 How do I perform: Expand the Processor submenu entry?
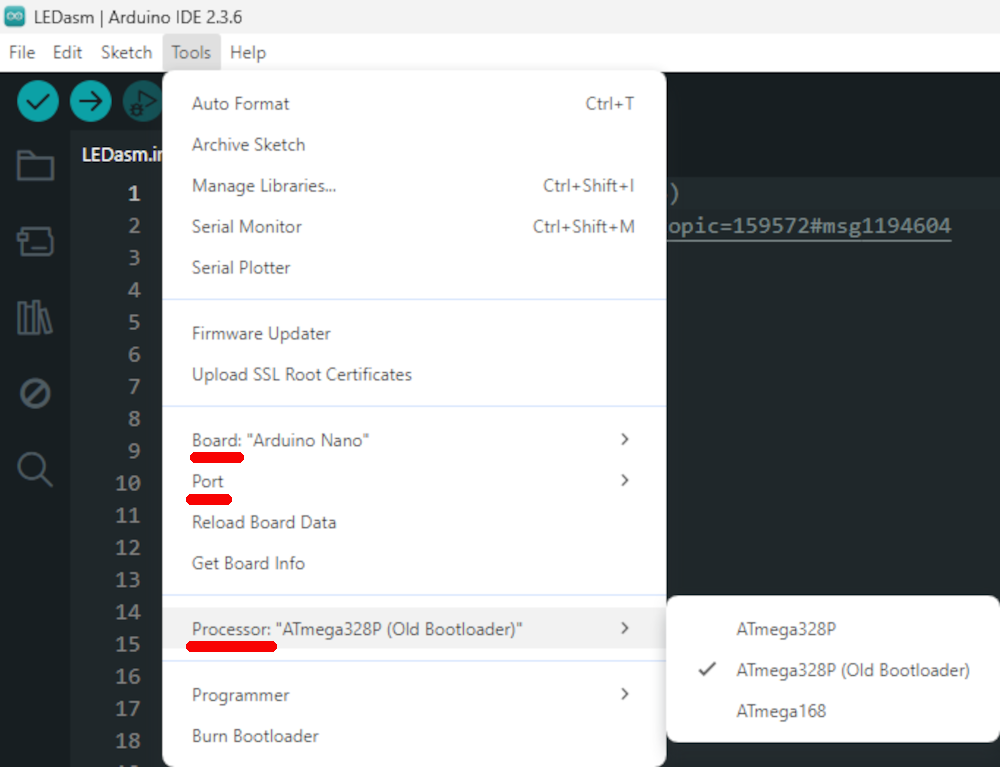(415, 629)
